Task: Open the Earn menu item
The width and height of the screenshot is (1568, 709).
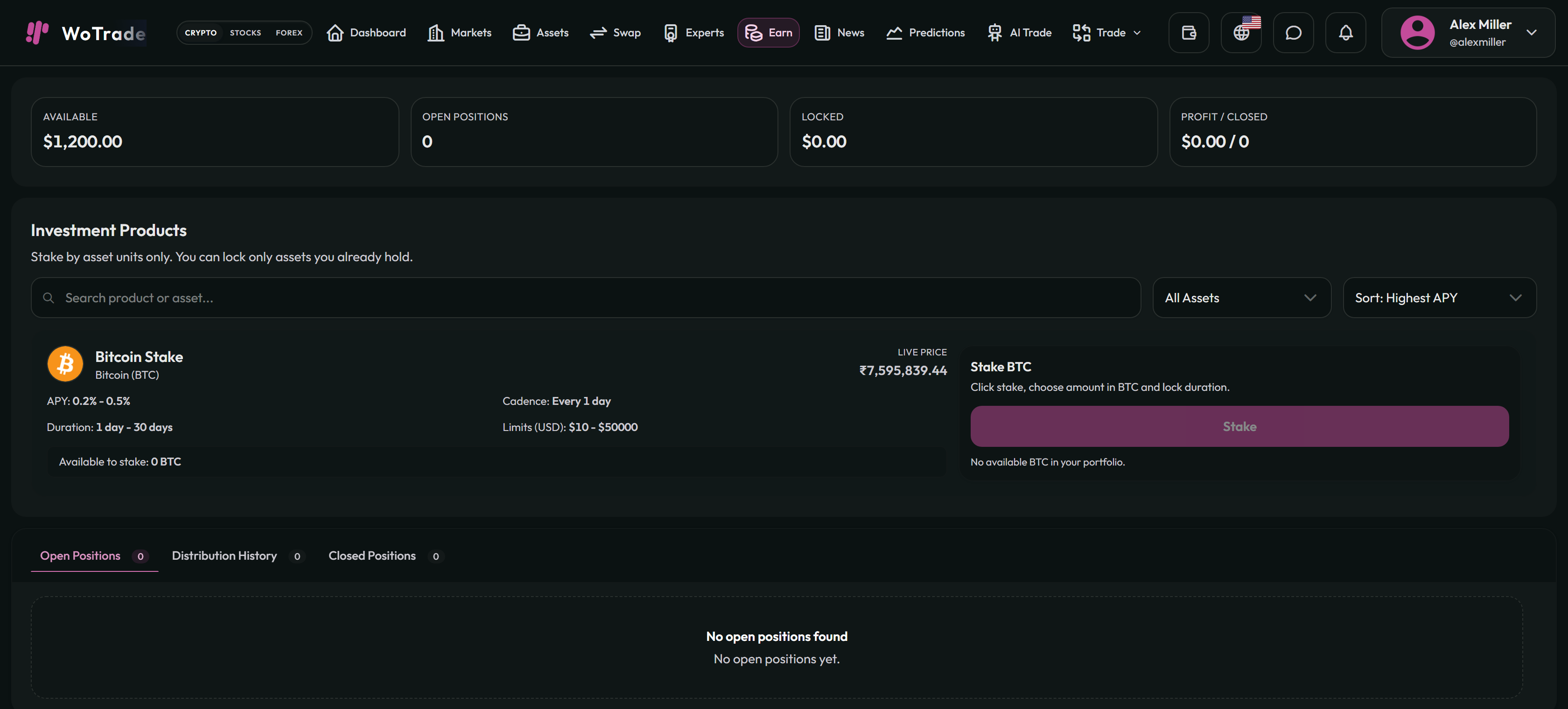Action: point(768,33)
